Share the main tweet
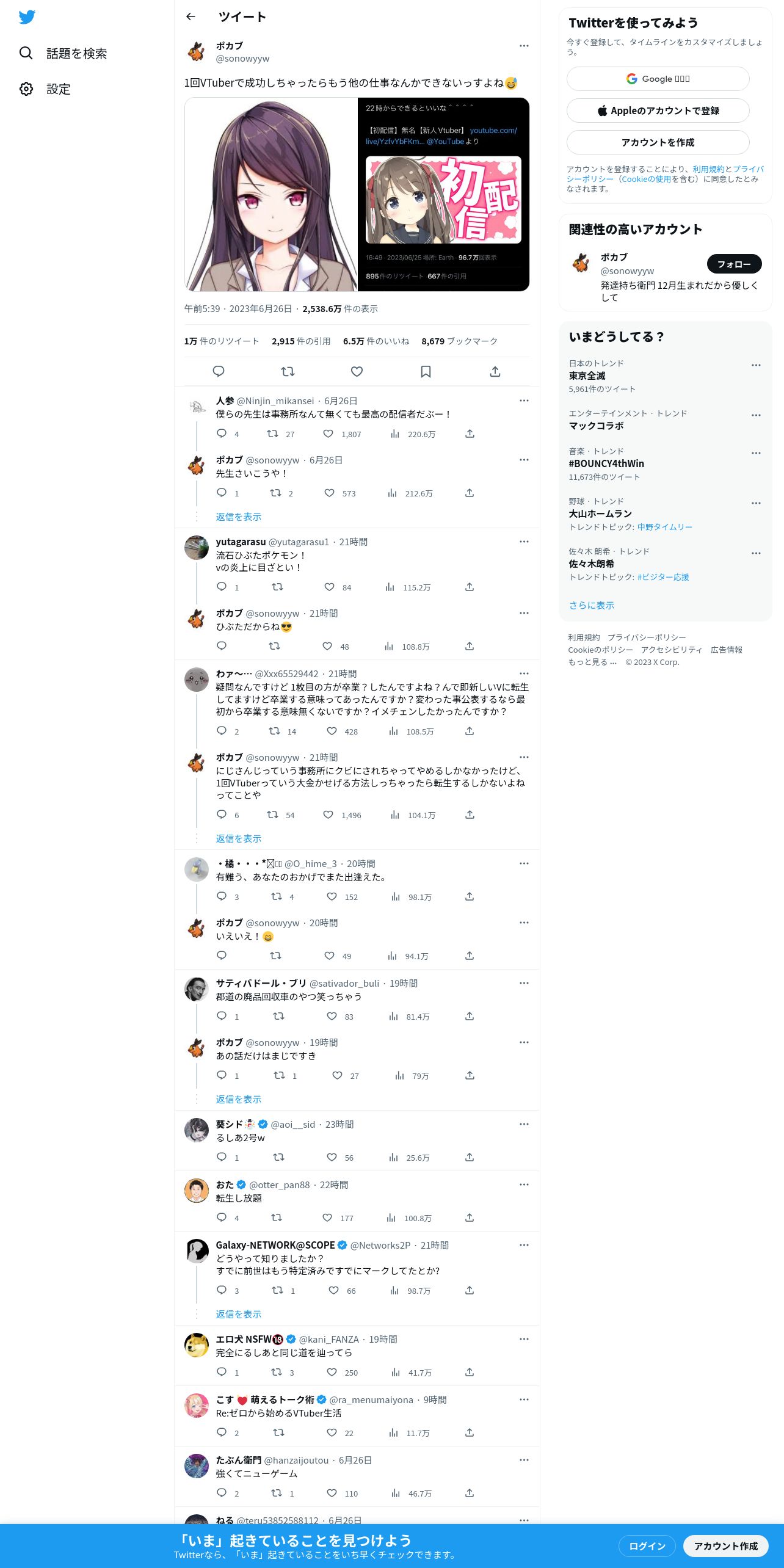 [495, 371]
